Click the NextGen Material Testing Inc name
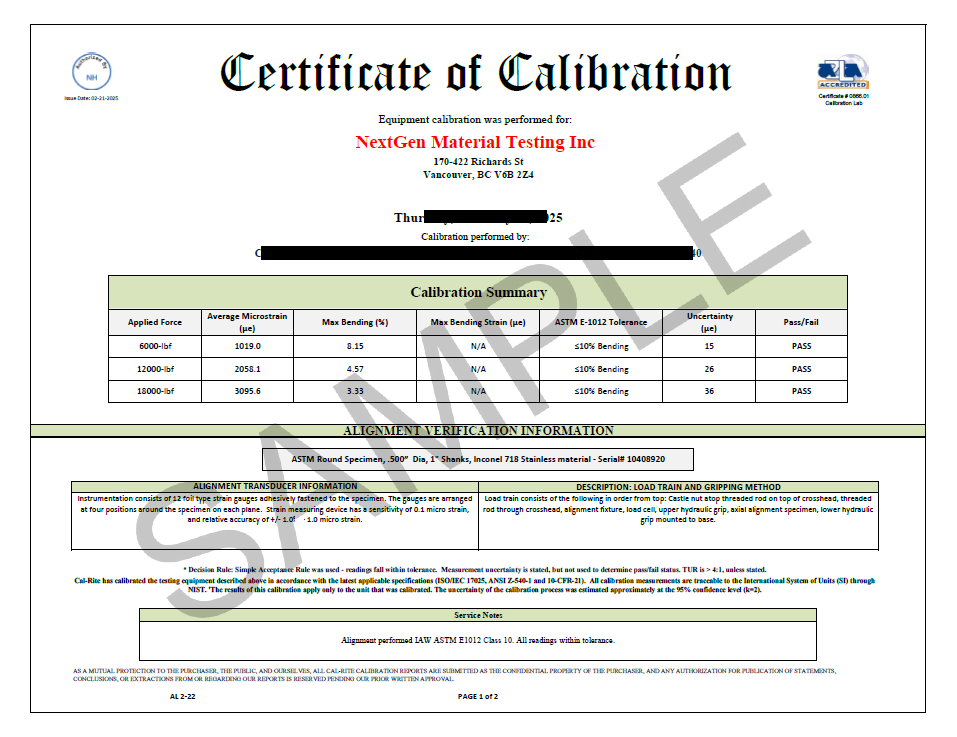 tap(475, 142)
